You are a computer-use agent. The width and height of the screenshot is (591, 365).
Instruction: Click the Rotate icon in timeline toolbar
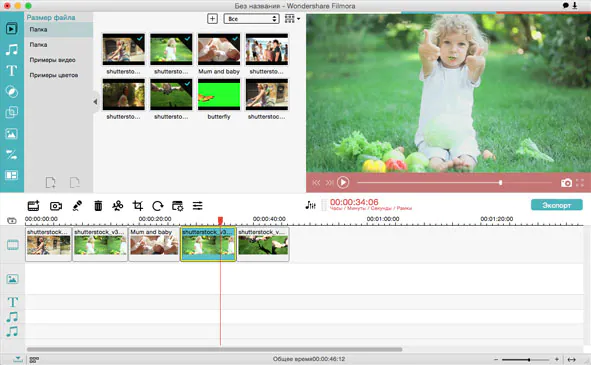[158, 206]
